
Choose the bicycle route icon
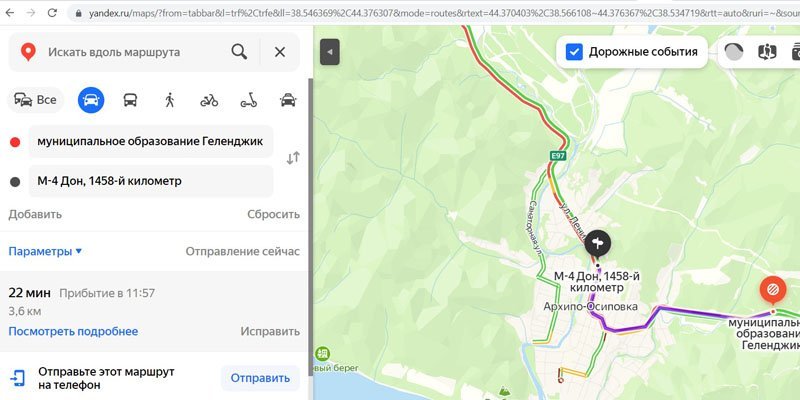(x=209, y=101)
